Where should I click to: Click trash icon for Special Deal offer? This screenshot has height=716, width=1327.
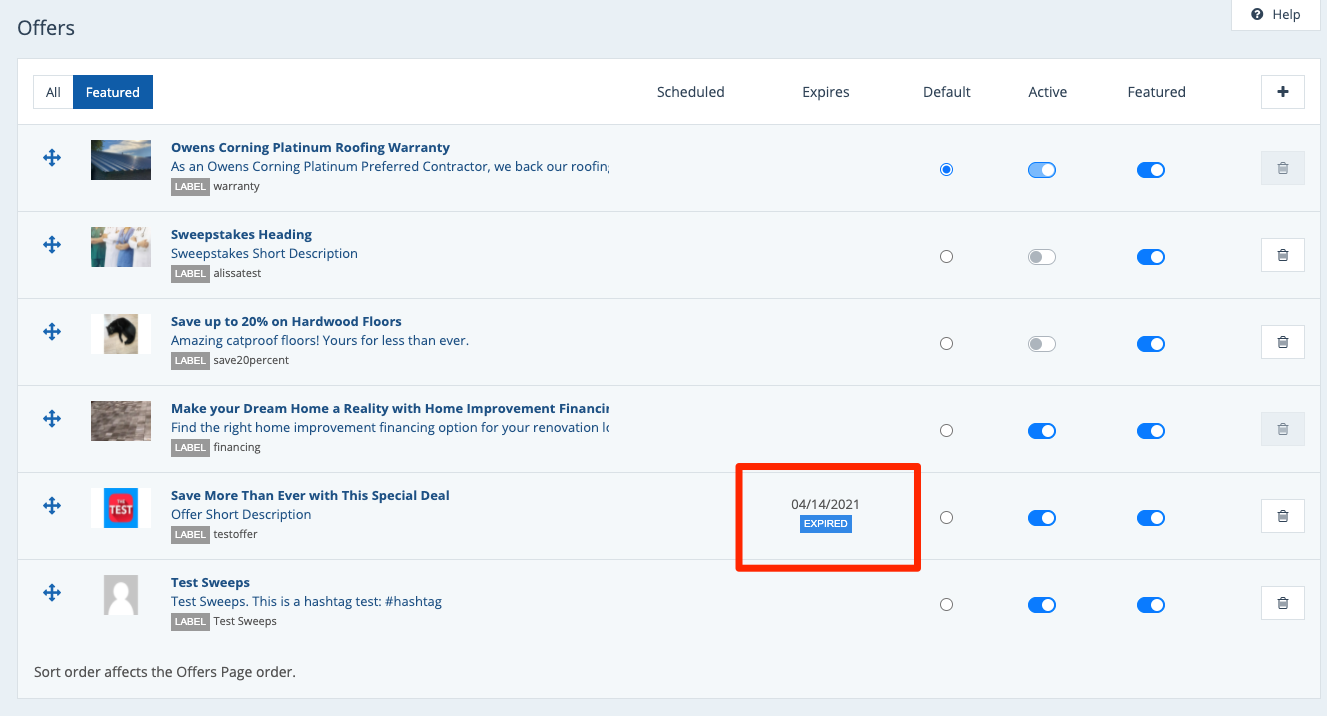click(x=1283, y=516)
